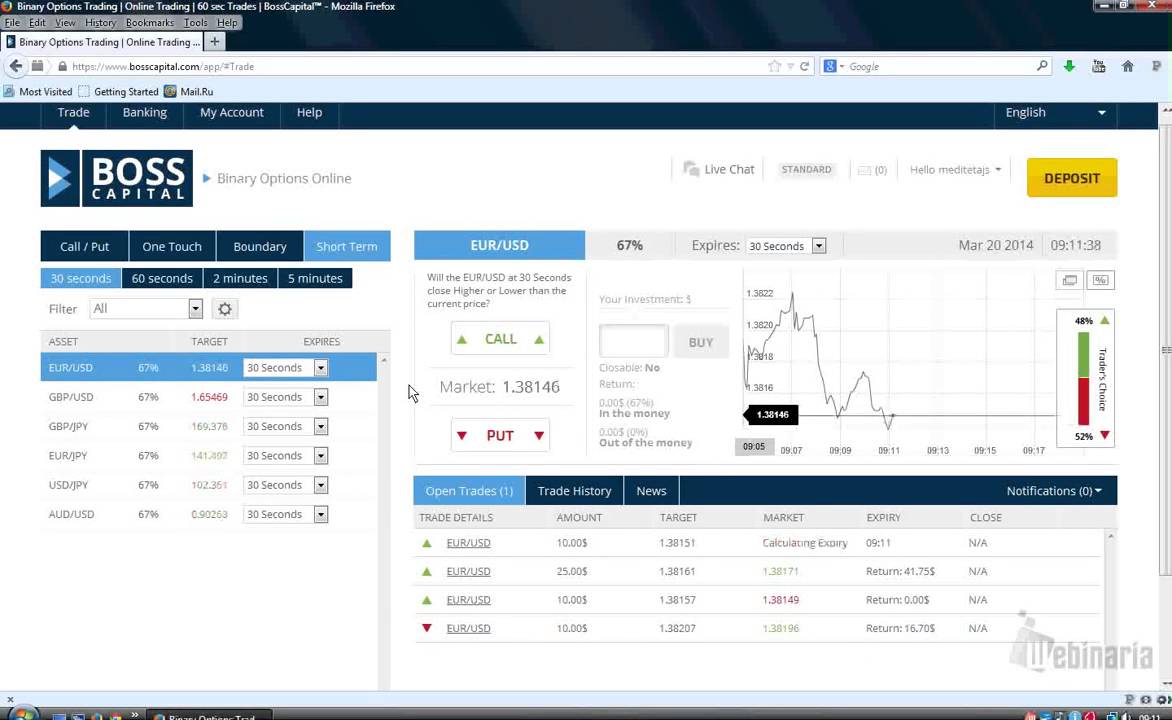Image resolution: width=1172 pixels, height=720 pixels.
Task: Open the Firefox History menu
Action: (x=100, y=22)
